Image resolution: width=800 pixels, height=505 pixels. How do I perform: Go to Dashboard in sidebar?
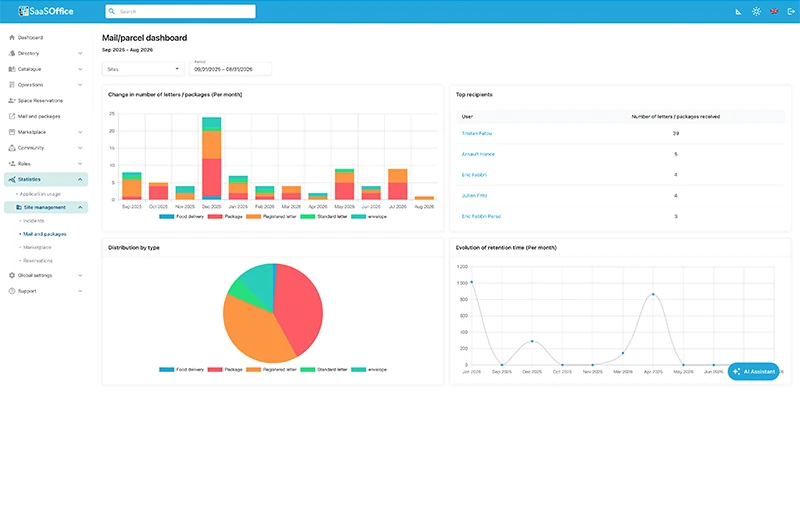tap(30, 37)
